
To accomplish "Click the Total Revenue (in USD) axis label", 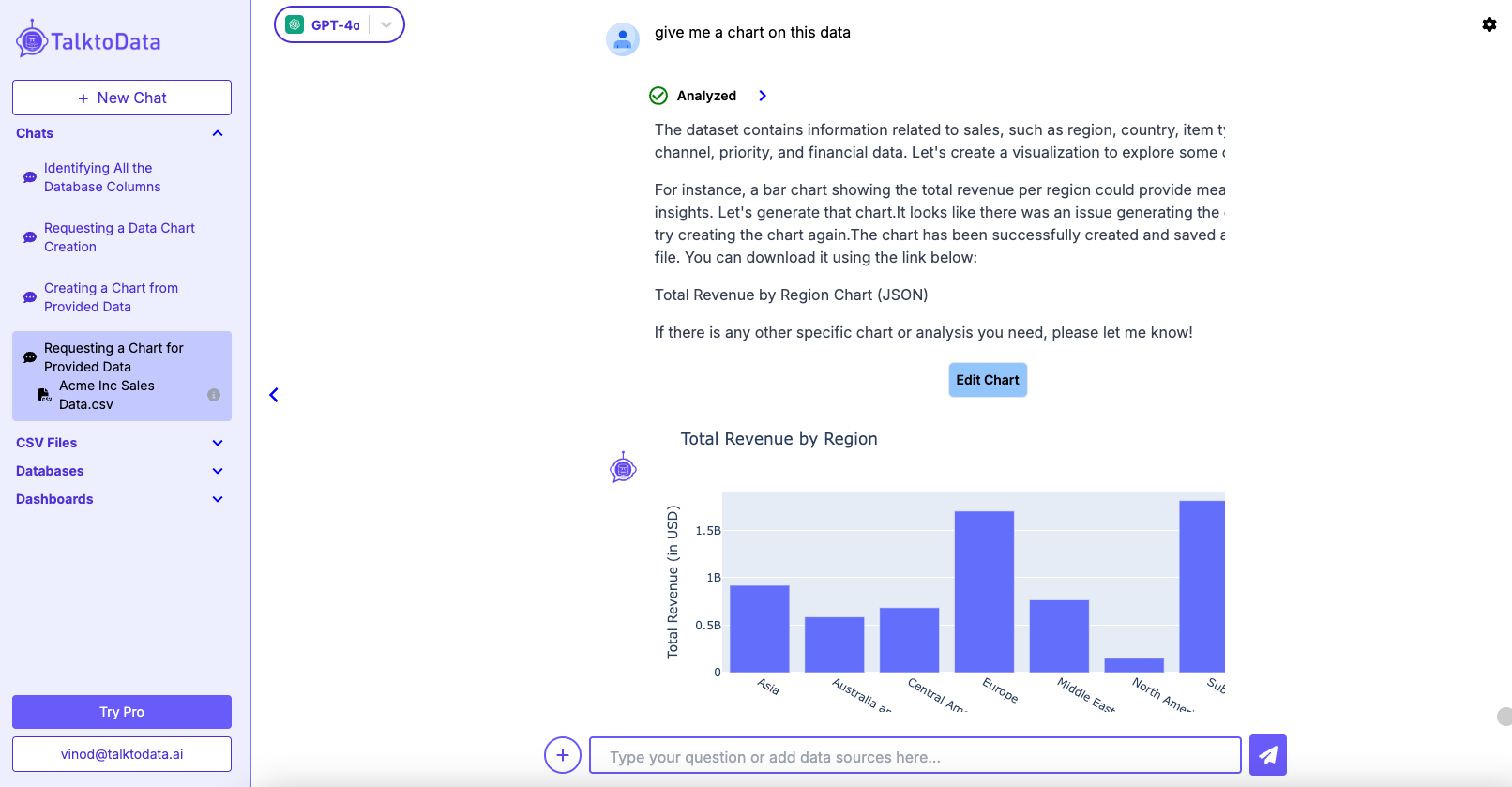I will pyautogui.click(x=673, y=582).
